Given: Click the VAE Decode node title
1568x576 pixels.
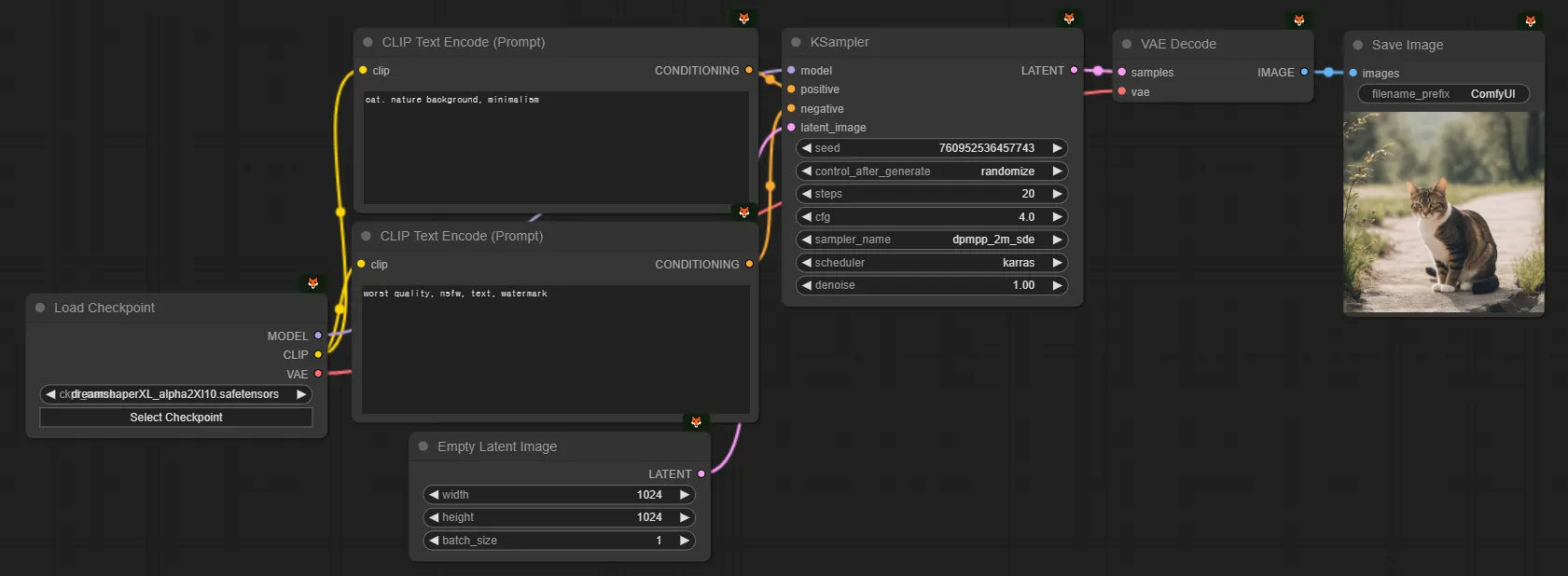Looking at the screenshot, I should pos(1178,44).
